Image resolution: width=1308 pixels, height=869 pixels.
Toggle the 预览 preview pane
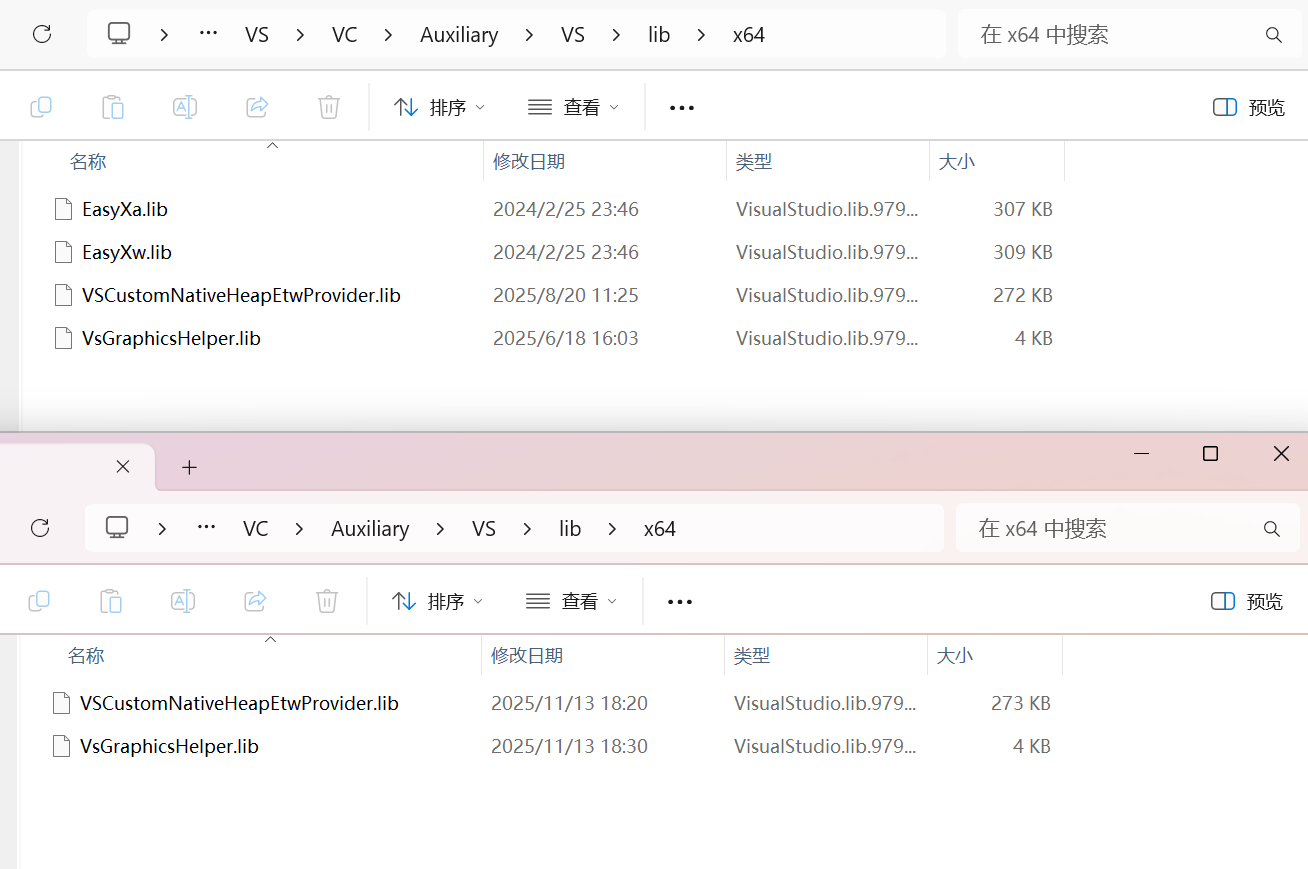(1247, 107)
